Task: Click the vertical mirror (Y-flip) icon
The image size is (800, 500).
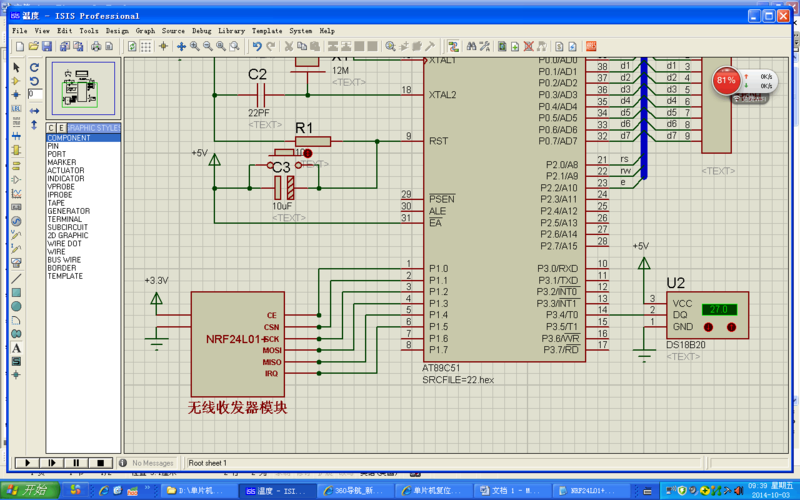Action: [34, 124]
